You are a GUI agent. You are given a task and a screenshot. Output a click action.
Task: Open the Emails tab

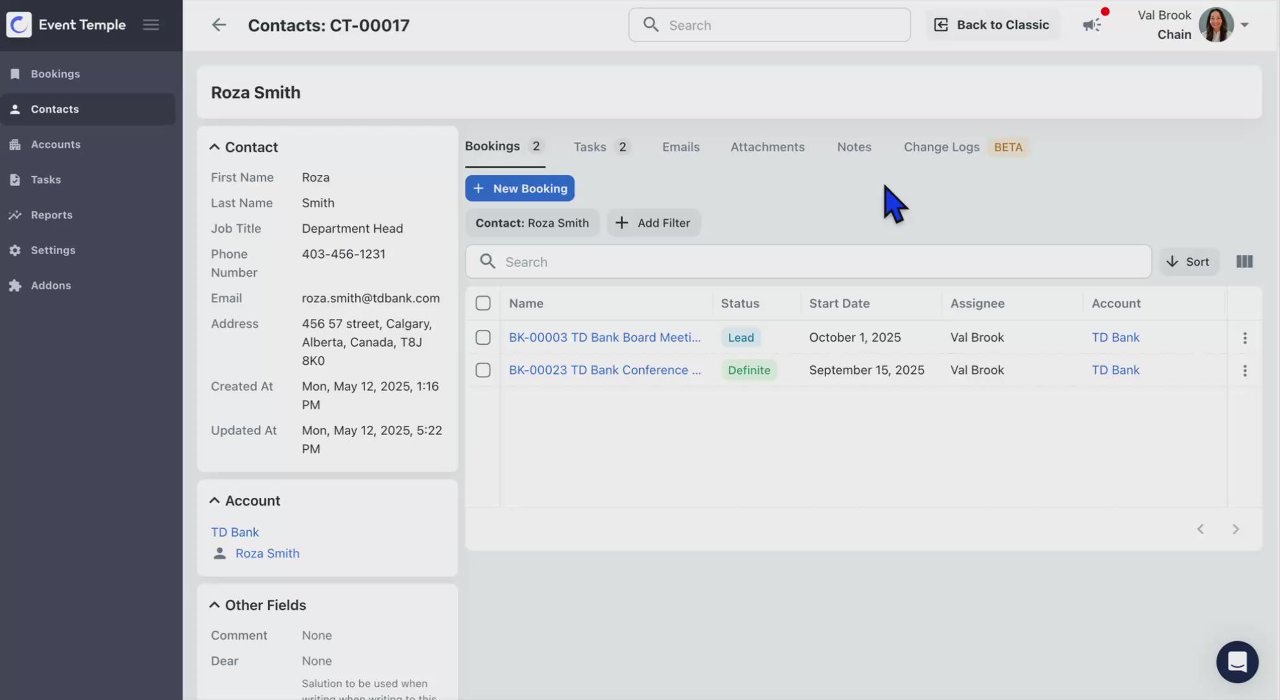(x=681, y=147)
